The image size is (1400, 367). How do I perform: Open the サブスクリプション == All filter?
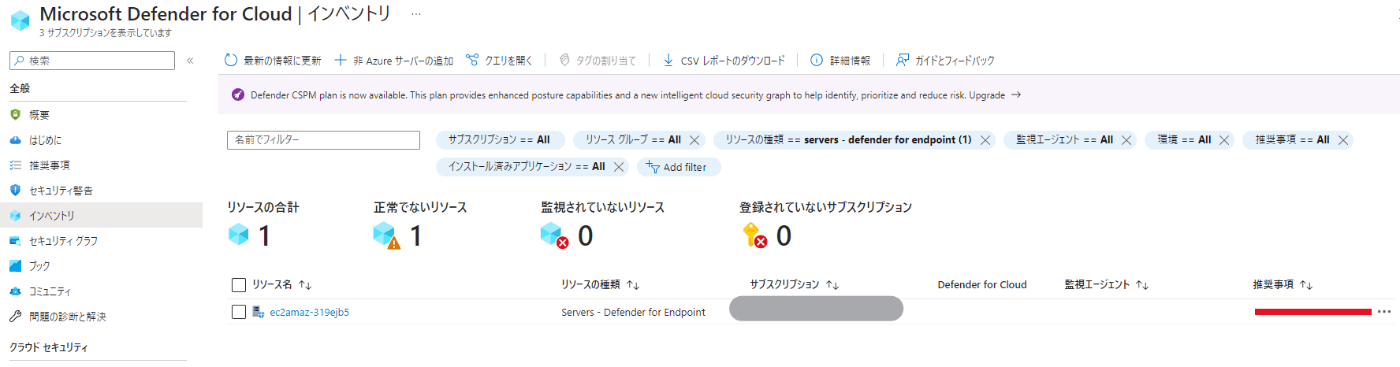(x=500, y=140)
